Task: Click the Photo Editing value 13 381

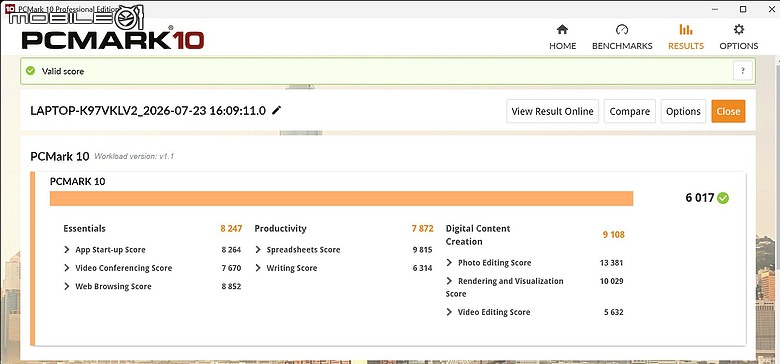Action: tap(611, 263)
